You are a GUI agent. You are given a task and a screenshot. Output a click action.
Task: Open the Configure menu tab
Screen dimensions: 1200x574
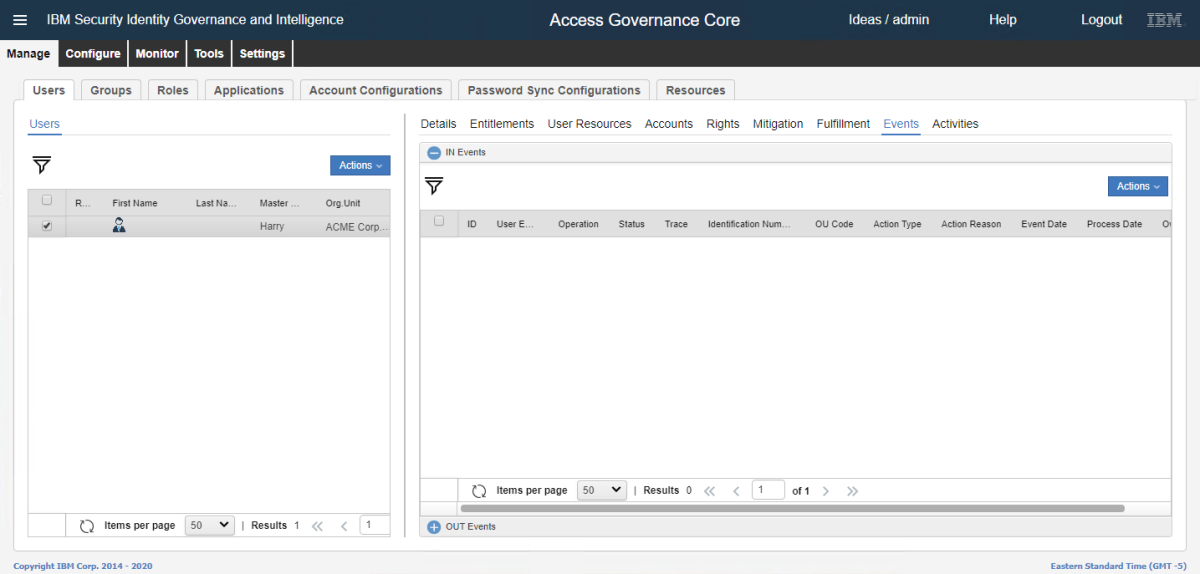(x=93, y=54)
